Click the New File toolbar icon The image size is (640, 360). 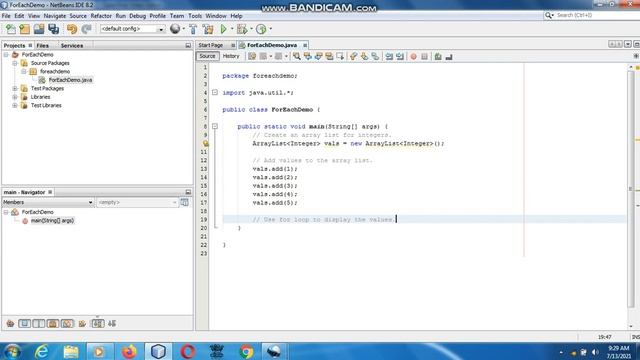coord(11,29)
